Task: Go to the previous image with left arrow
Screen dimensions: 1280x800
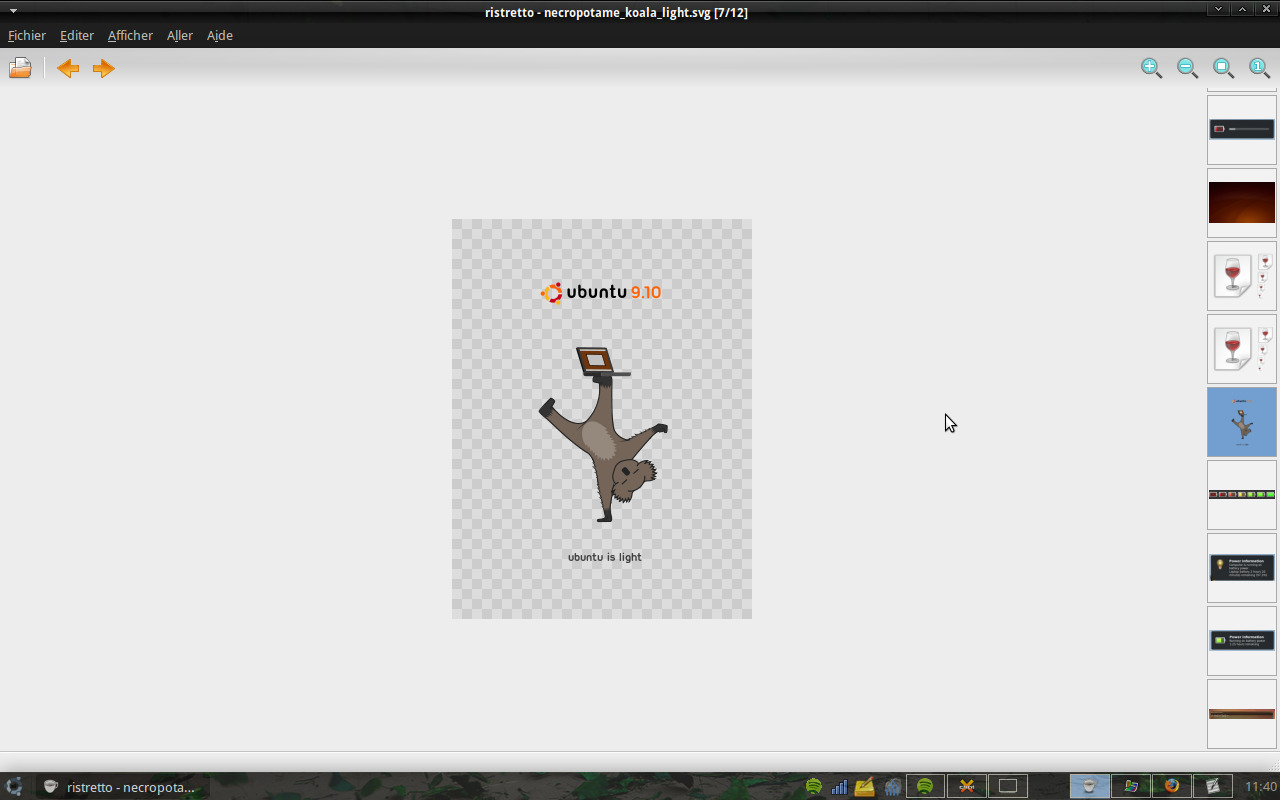Action: [x=68, y=68]
